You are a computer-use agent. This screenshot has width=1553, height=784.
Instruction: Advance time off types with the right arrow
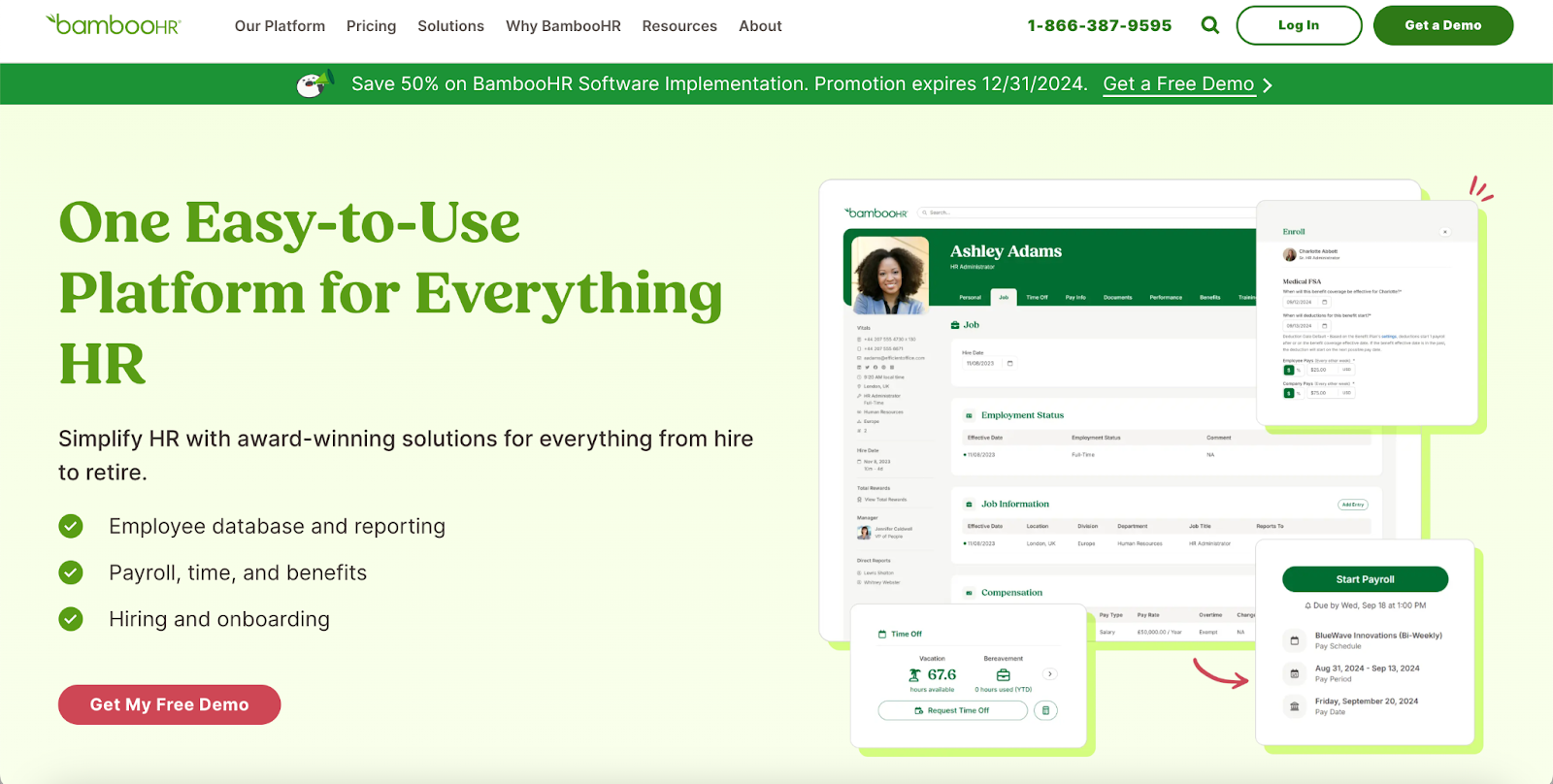click(x=1049, y=673)
